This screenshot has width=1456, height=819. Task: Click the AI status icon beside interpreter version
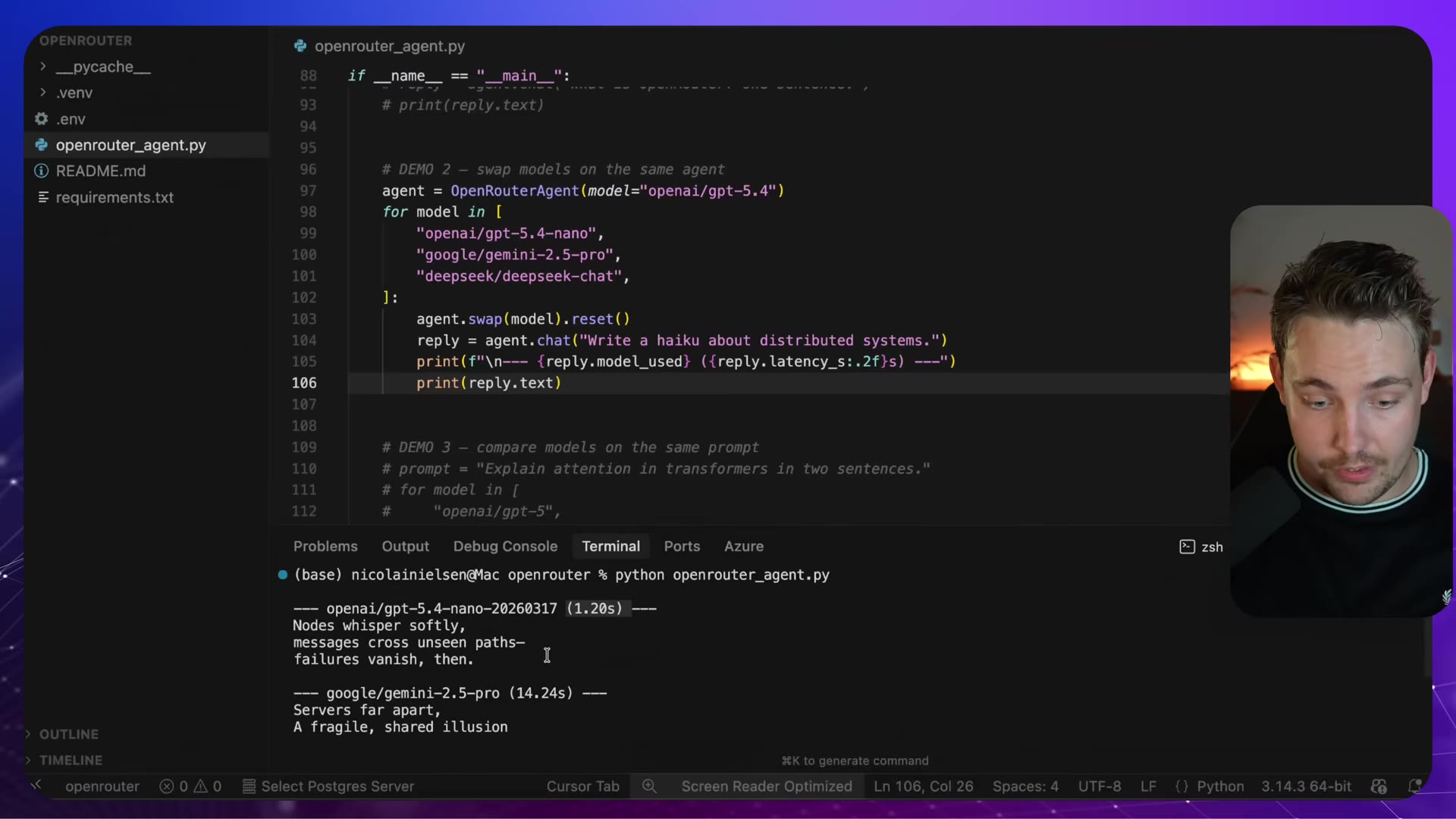1379,786
